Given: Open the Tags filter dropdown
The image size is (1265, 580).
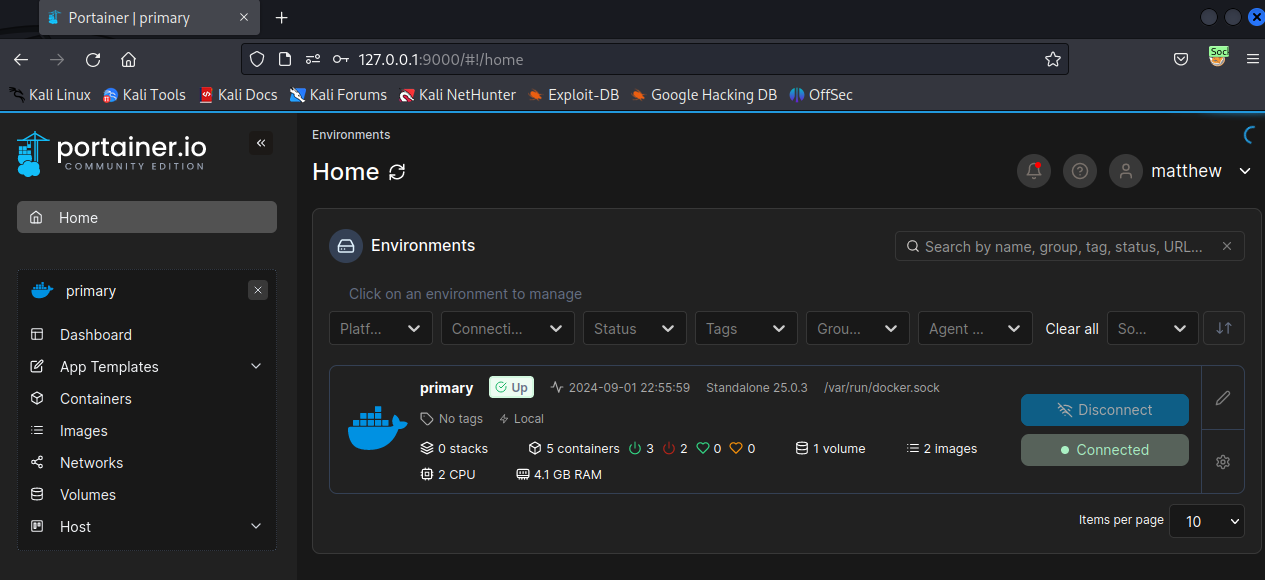Looking at the screenshot, I should 746,328.
